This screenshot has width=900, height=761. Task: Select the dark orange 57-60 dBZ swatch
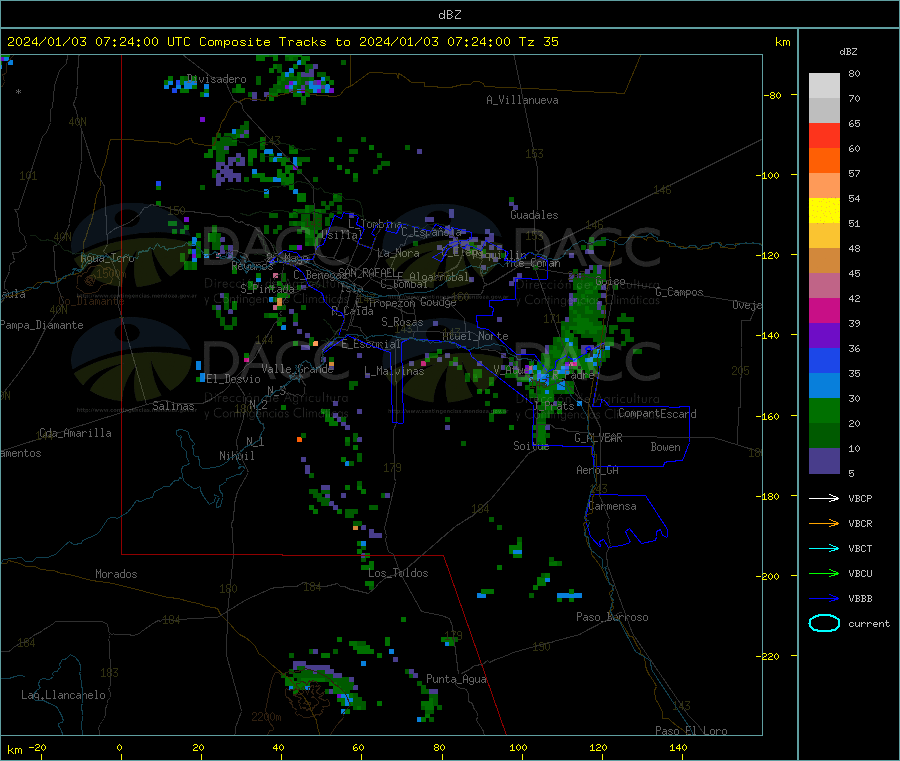click(x=824, y=161)
